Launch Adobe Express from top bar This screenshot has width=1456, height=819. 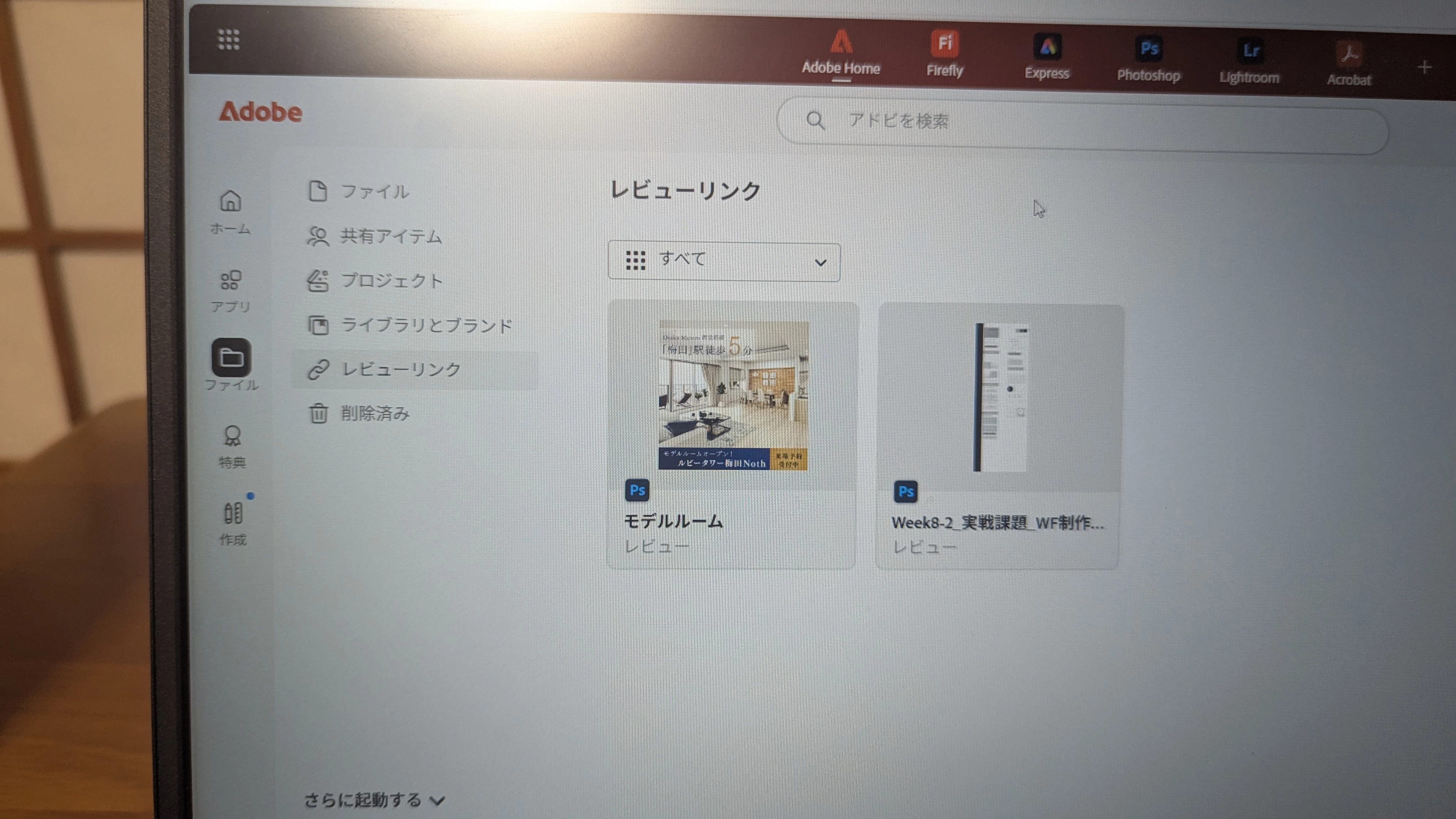1047,57
